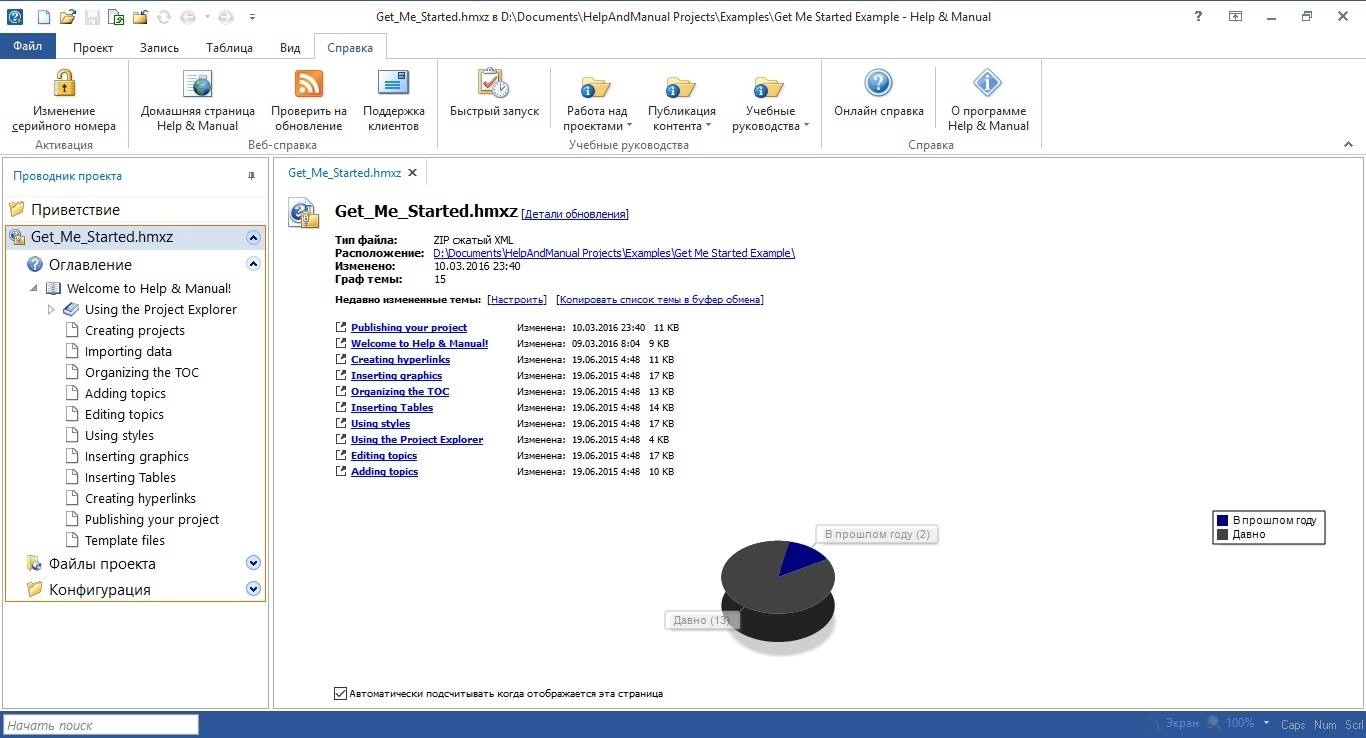Screen dimensions: 1366x738
Task: Launch the Quick Start checklist icon
Action: 494,83
